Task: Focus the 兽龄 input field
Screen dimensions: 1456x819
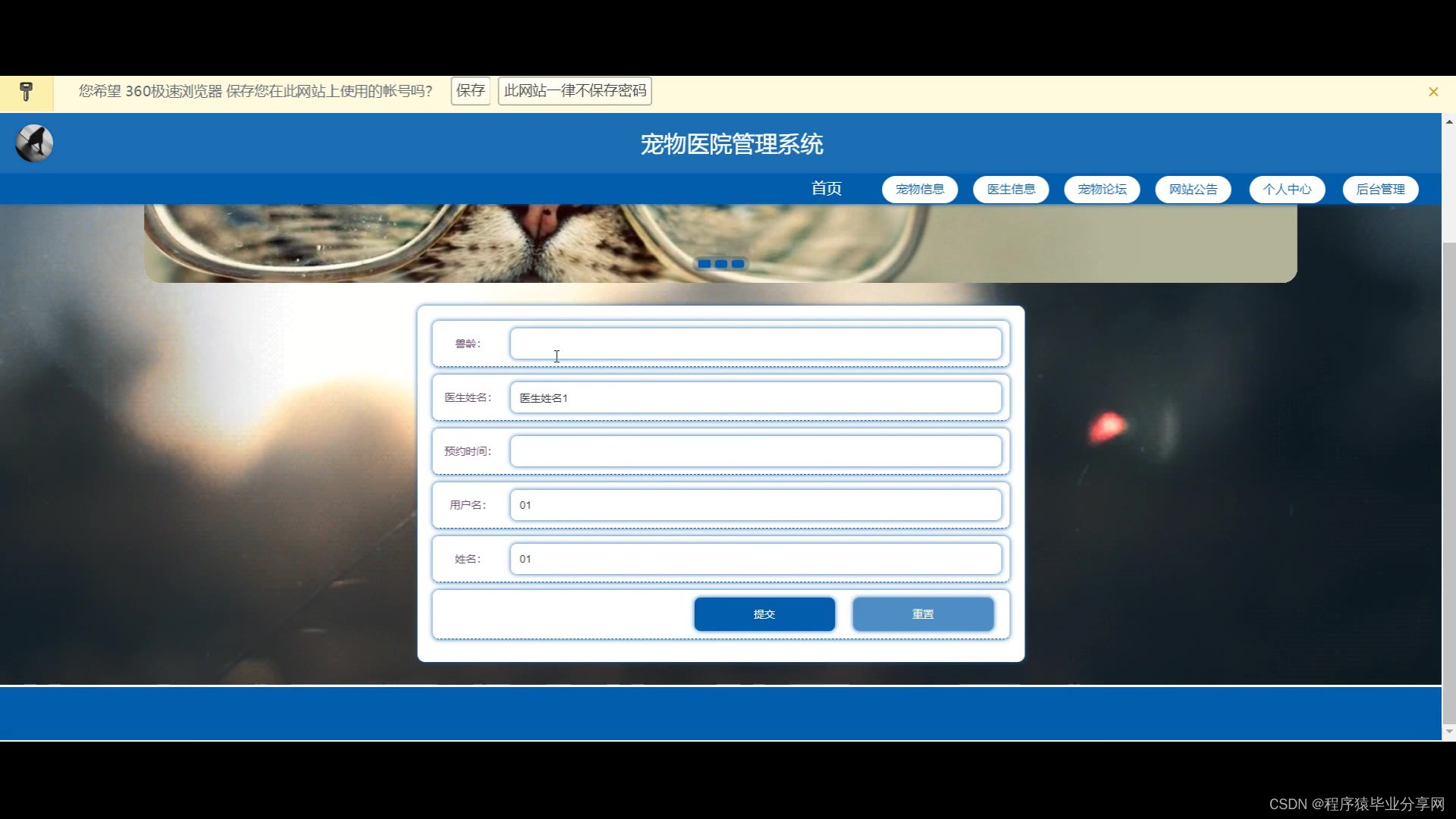Action: [755, 344]
